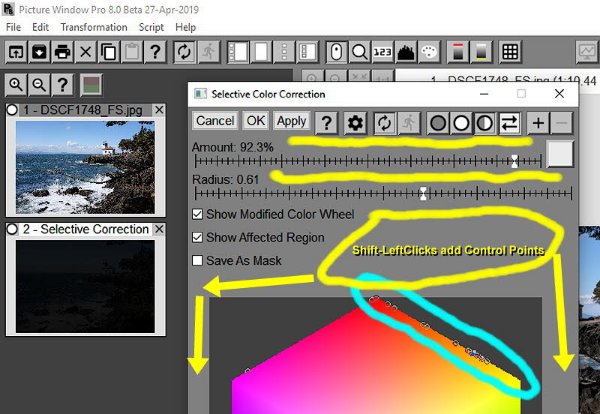Click the refresh arrows icon in main toolbar

click(184, 52)
